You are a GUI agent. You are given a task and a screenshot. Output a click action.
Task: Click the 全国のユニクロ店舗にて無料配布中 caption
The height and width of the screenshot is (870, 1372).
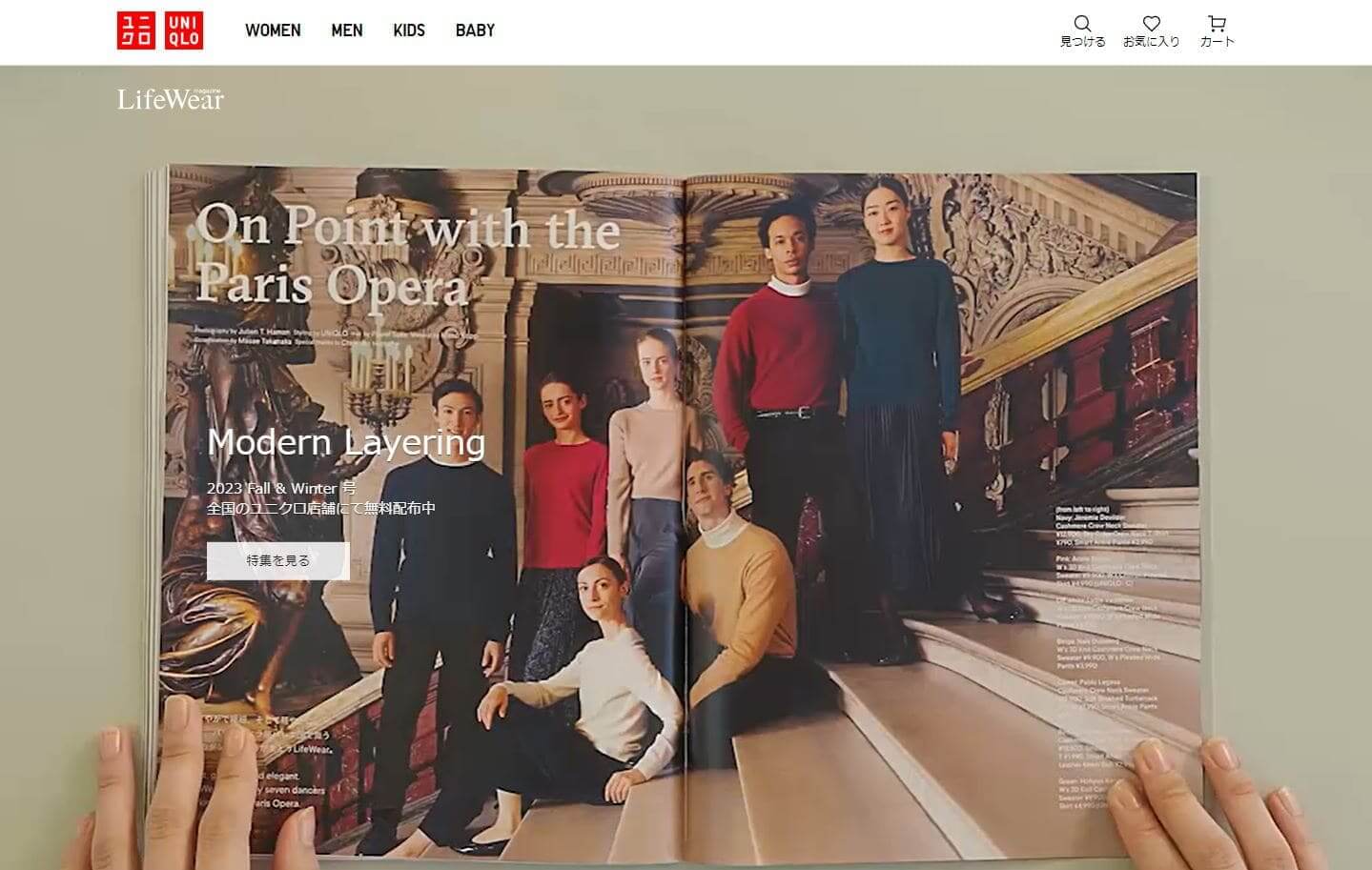pyautogui.click(x=321, y=508)
